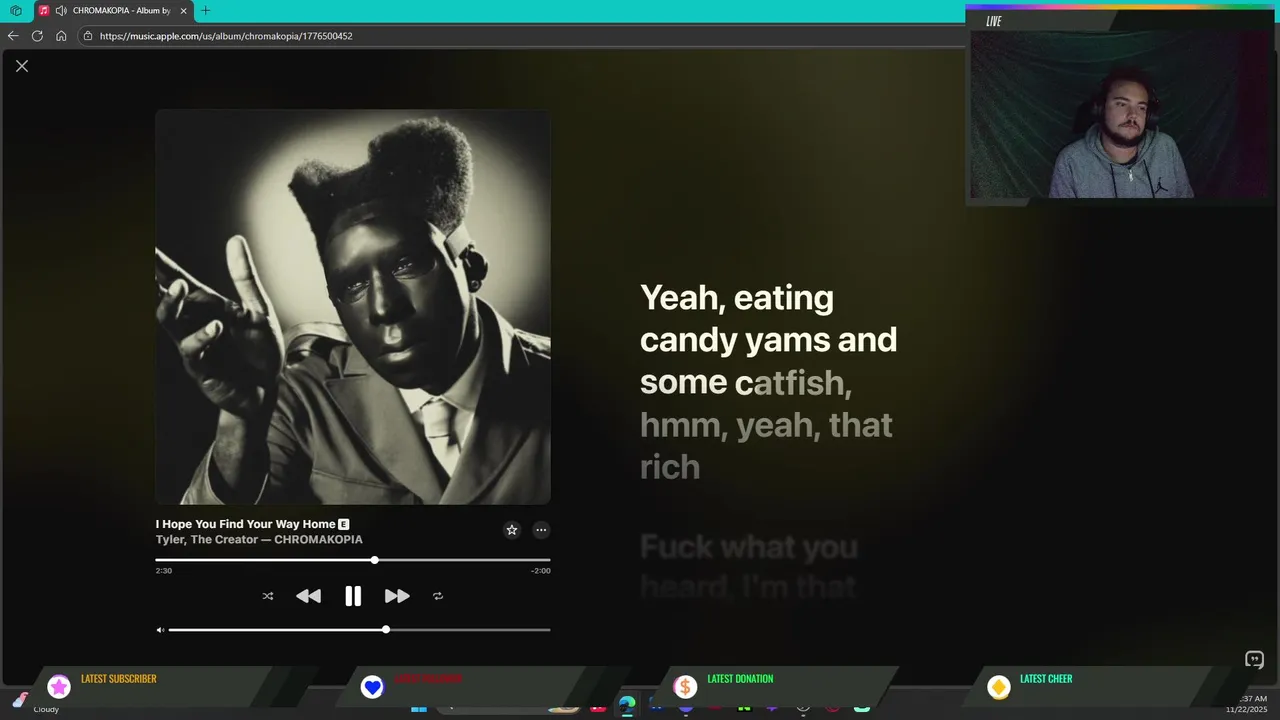This screenshot has width=1280, height=720.
Task: Select the CHROMAKOPIA browser tab
Action: 113,11
